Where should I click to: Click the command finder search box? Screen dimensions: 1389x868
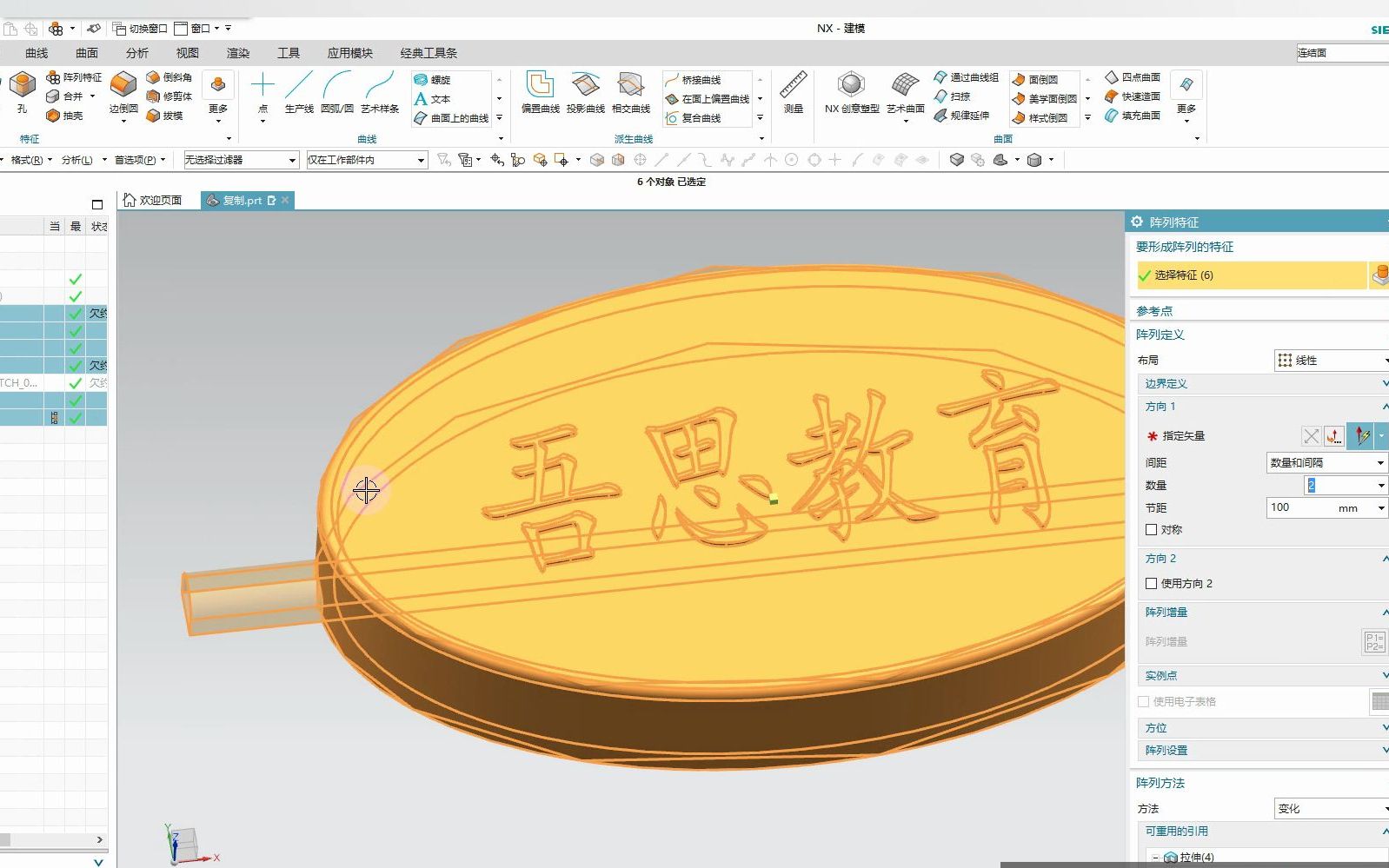[x=1342, y=53]
